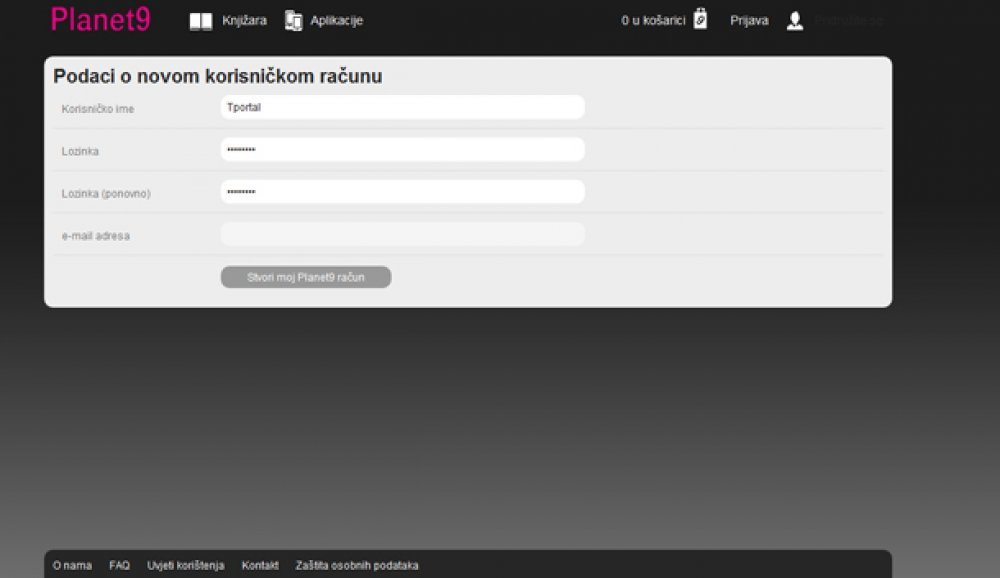
Task: Focus the e-mail adresa field
Action: click(402, 234)
